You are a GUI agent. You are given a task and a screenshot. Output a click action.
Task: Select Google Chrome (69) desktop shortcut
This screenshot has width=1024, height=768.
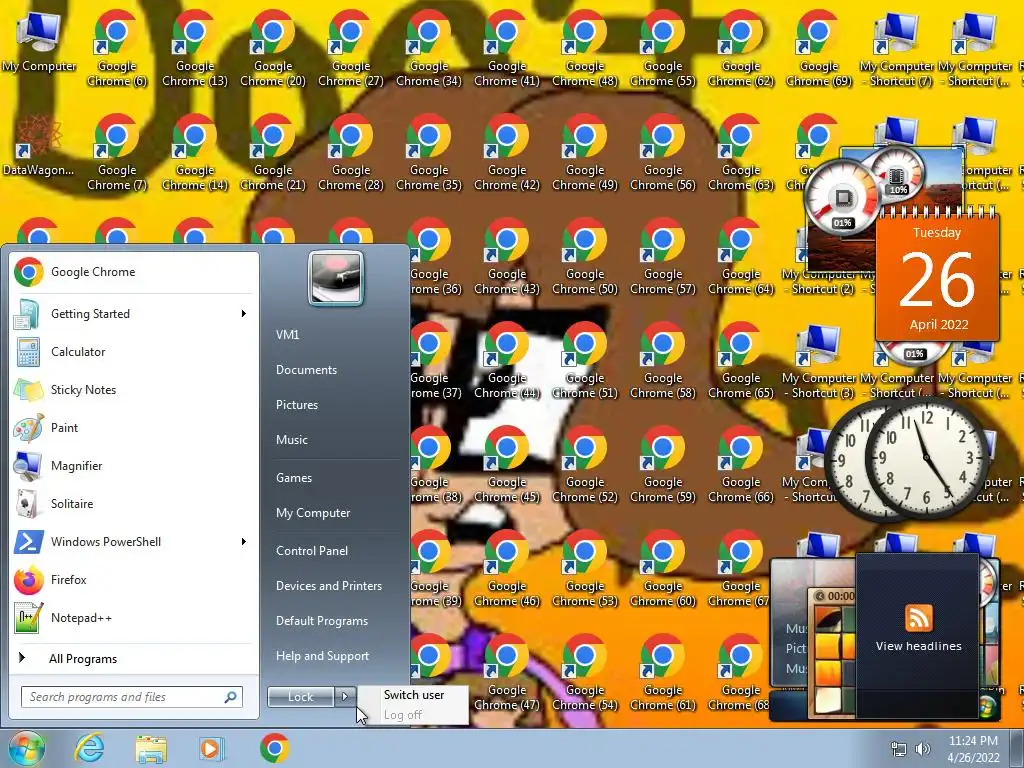click(x=819, y=48)
